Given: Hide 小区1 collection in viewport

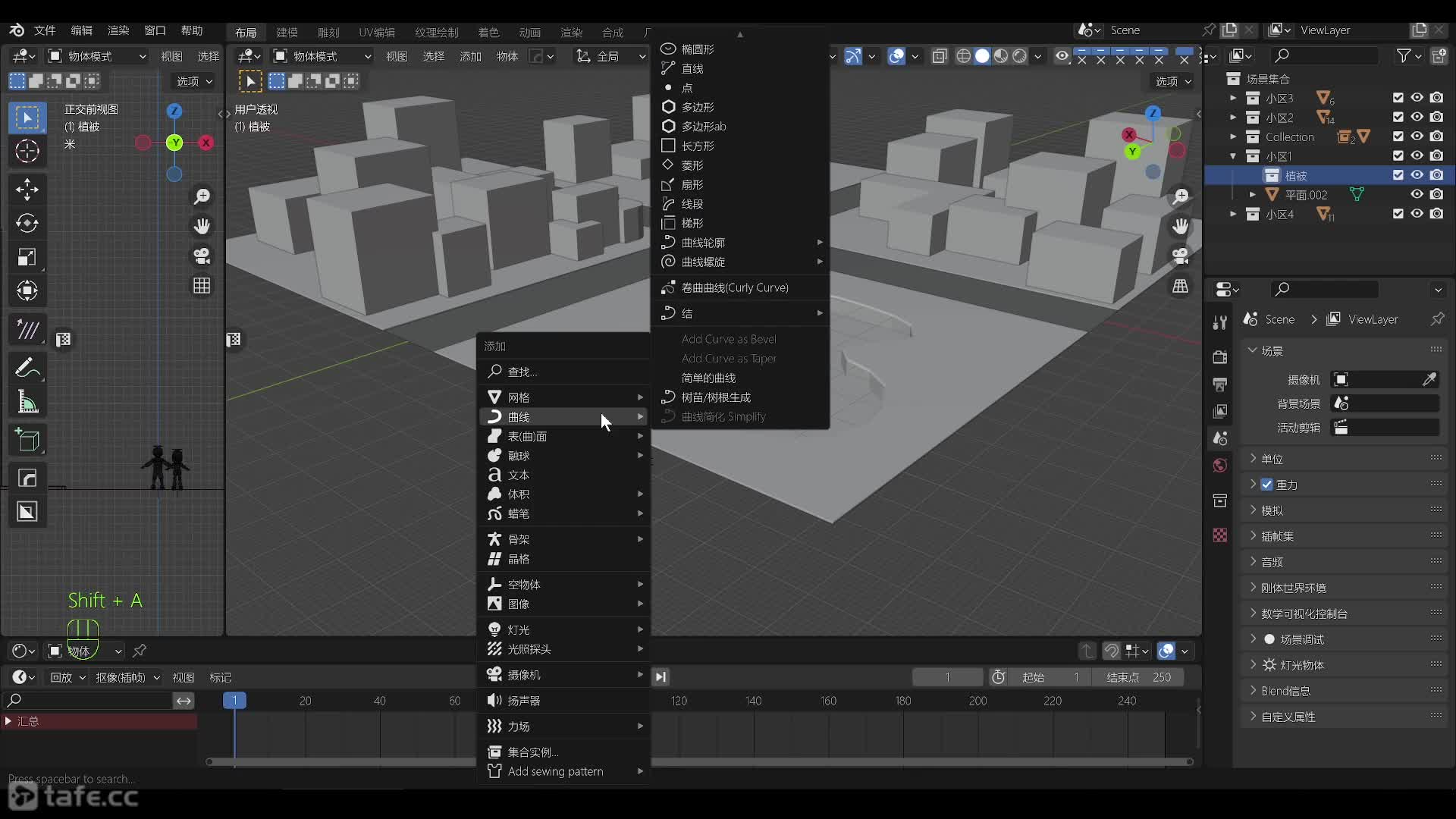Looking at the screenshot, I should pyautogui.click(x=1417, y=155).
